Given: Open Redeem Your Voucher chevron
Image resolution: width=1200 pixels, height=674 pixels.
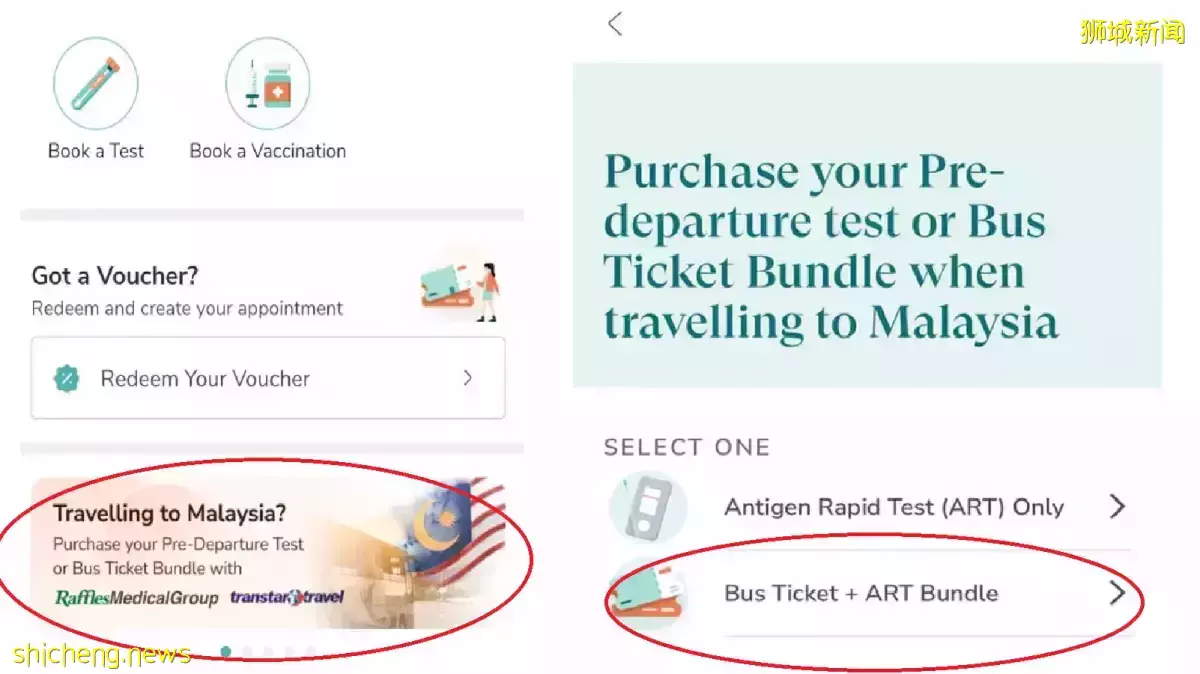Looking at the screenshot, I should [x=467, y=378].
